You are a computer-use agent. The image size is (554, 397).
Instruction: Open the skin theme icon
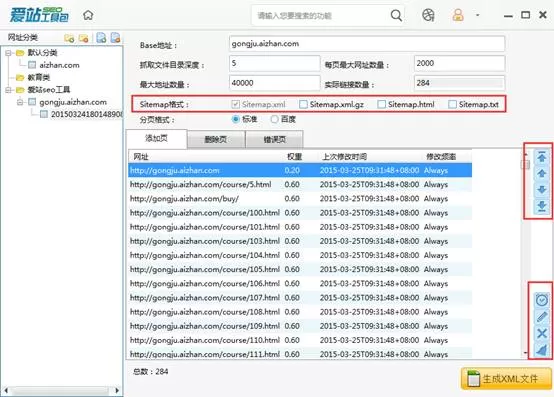(428, 15)
